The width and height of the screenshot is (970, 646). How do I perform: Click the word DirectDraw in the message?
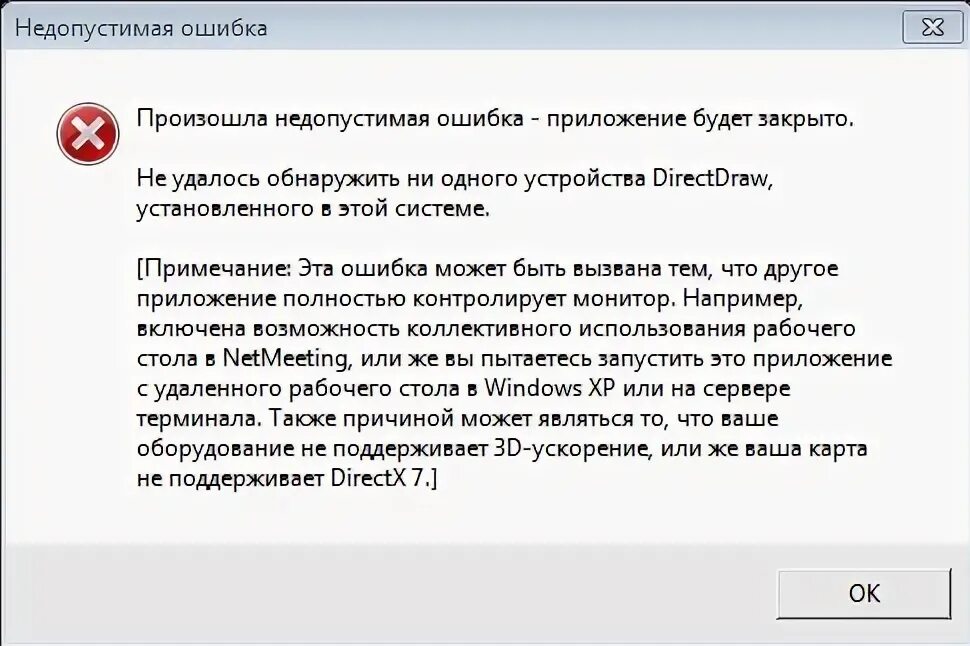click(x=713, y=178)
